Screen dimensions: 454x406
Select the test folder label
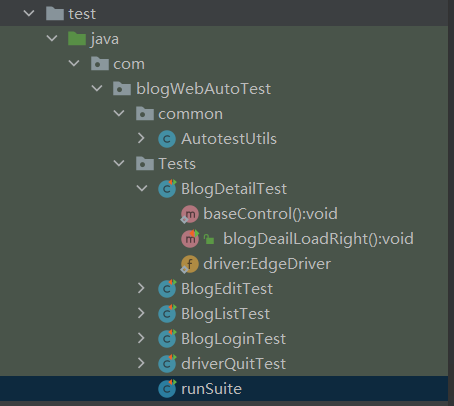click(82, 14)
